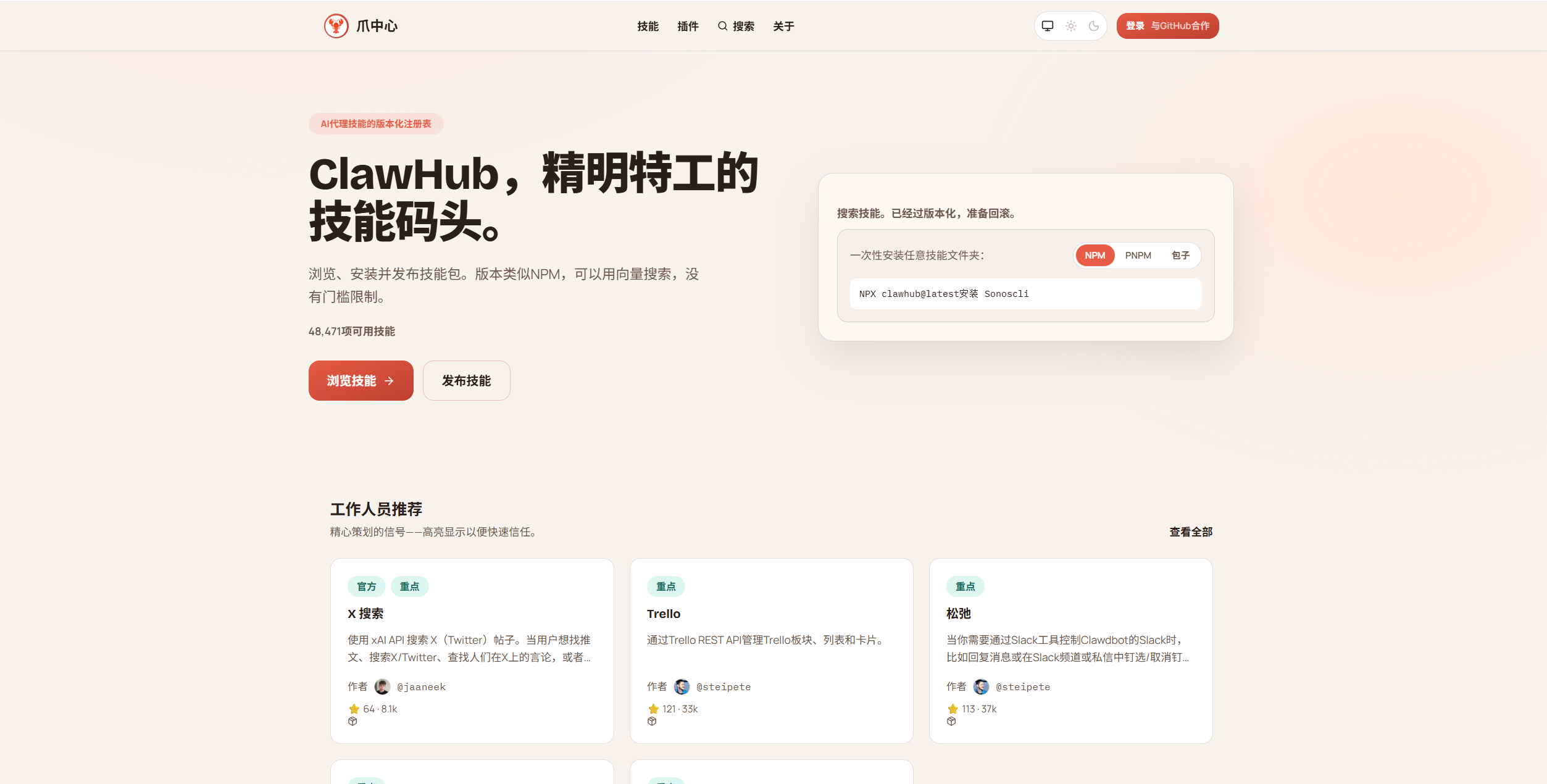The height and width of the screenshot is (784, 1547).
Task: Click the star icon on 松弛 card
Action: click(x=953, y=709)
